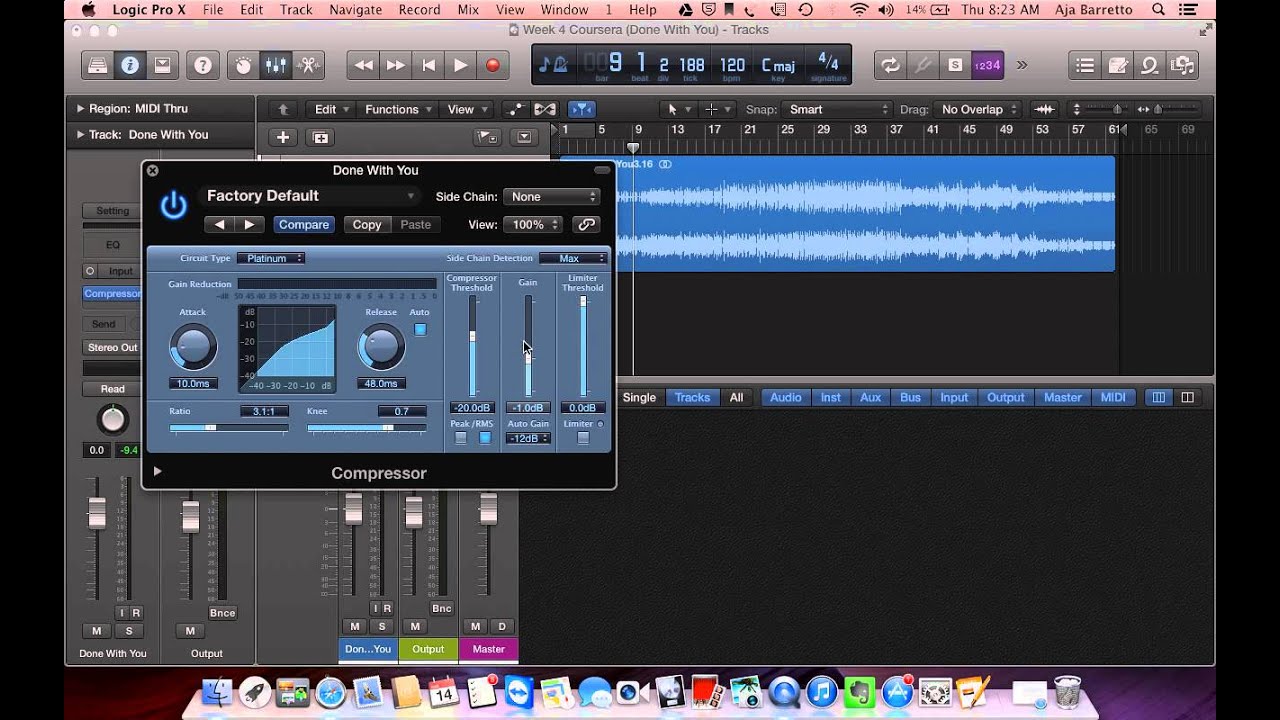Open the List Editors button
This screenshot has width=1280, height=720.
1085,66
